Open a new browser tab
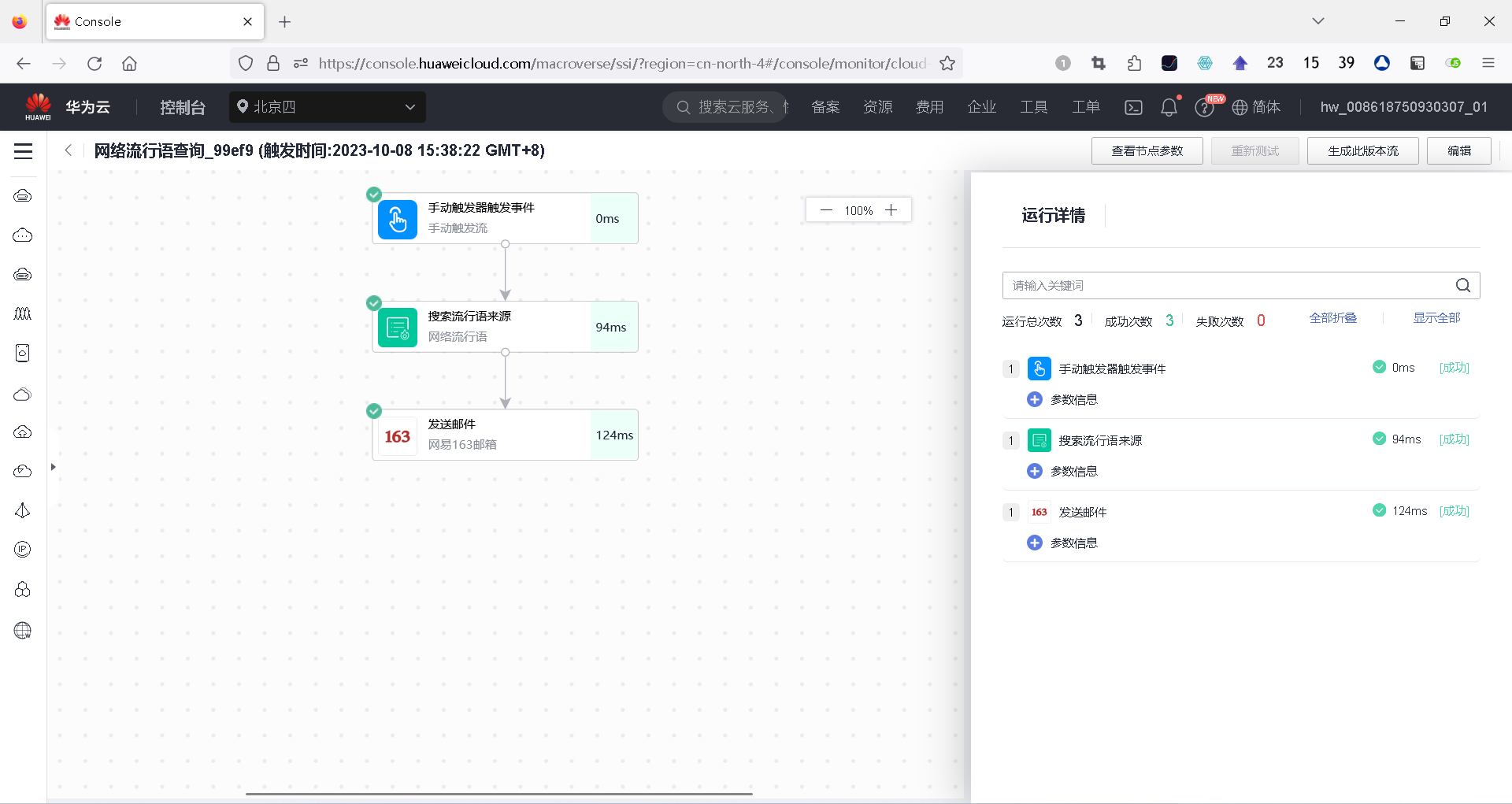 [285, 21]
